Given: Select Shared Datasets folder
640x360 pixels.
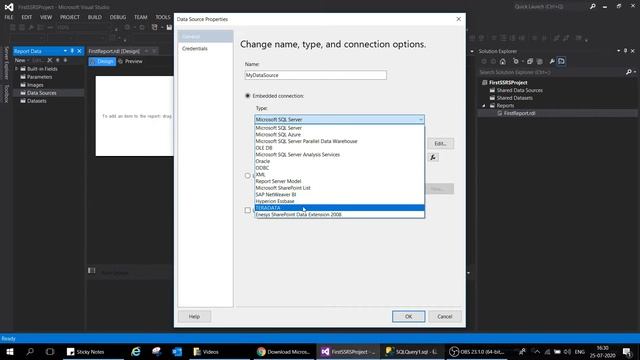Looking at the screenshot, I should point(514,98).
